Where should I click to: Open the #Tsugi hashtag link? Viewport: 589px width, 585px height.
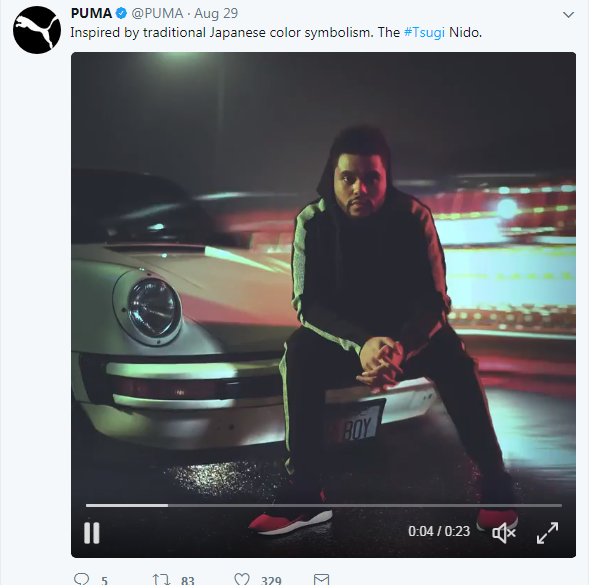pyautogui.click(x=424, y=33)
